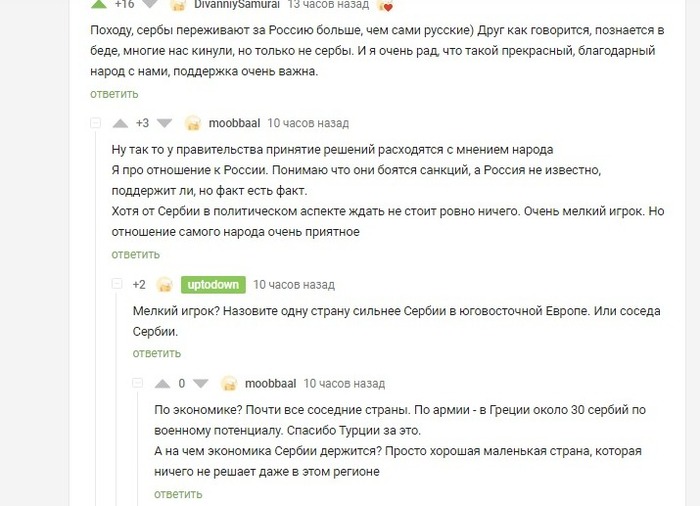Collapse uptodown's comment thread
This screenshot has height=506, width=700.
[117, 285]
